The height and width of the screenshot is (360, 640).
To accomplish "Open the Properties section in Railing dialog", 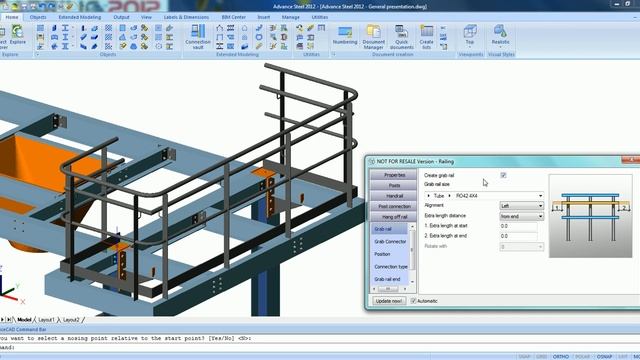I will click(393, 175).
